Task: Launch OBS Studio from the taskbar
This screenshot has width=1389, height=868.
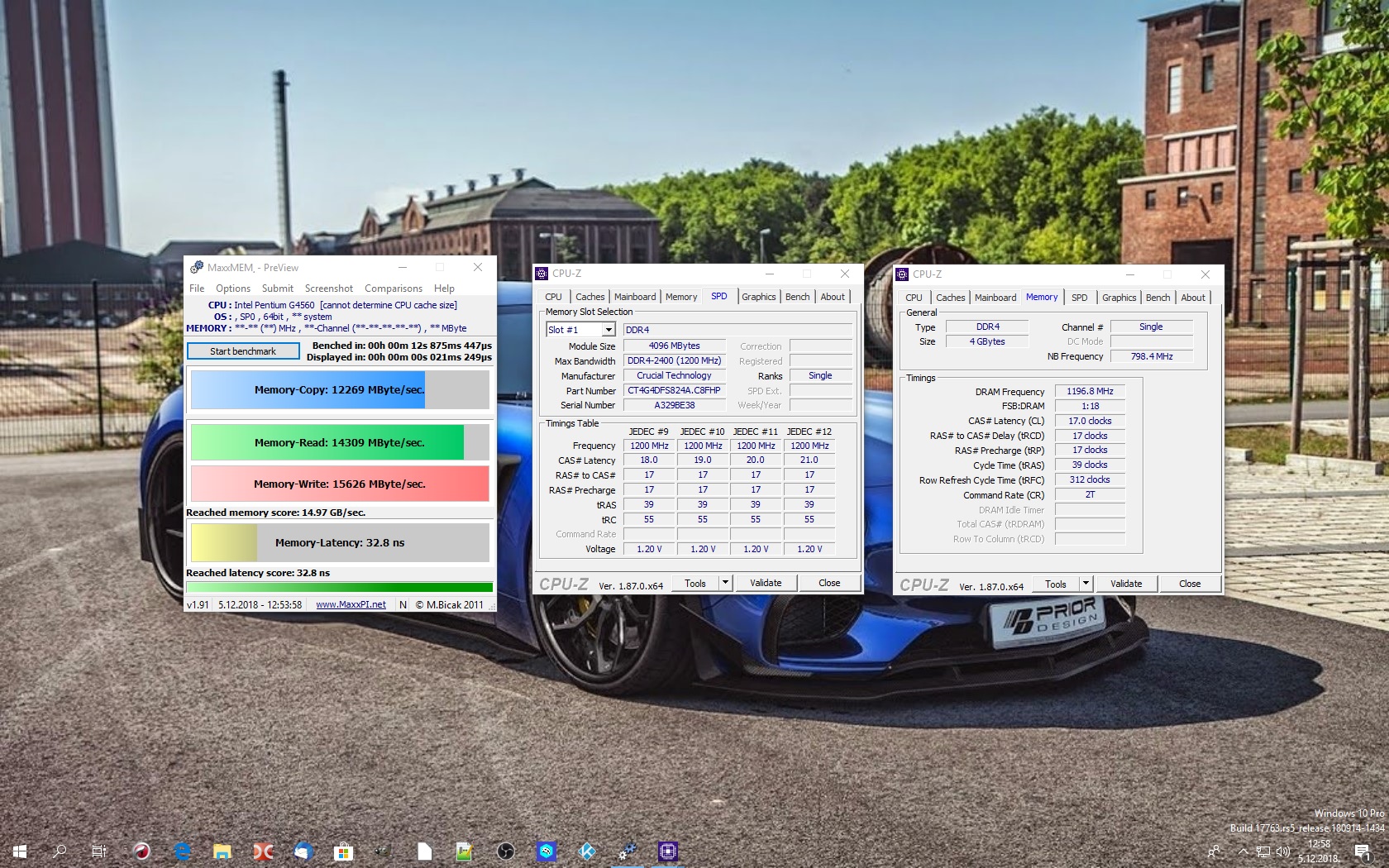Action: (x=505, y=851)
